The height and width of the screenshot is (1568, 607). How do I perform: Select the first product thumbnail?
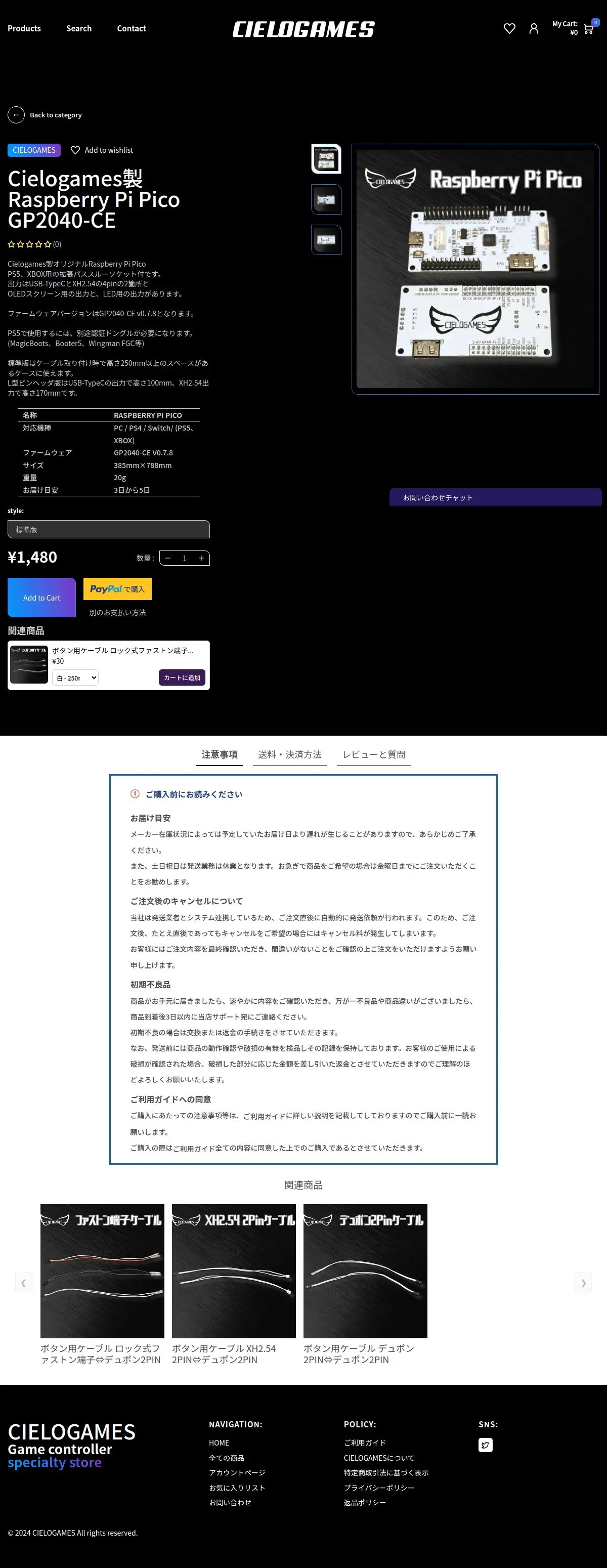326,159
